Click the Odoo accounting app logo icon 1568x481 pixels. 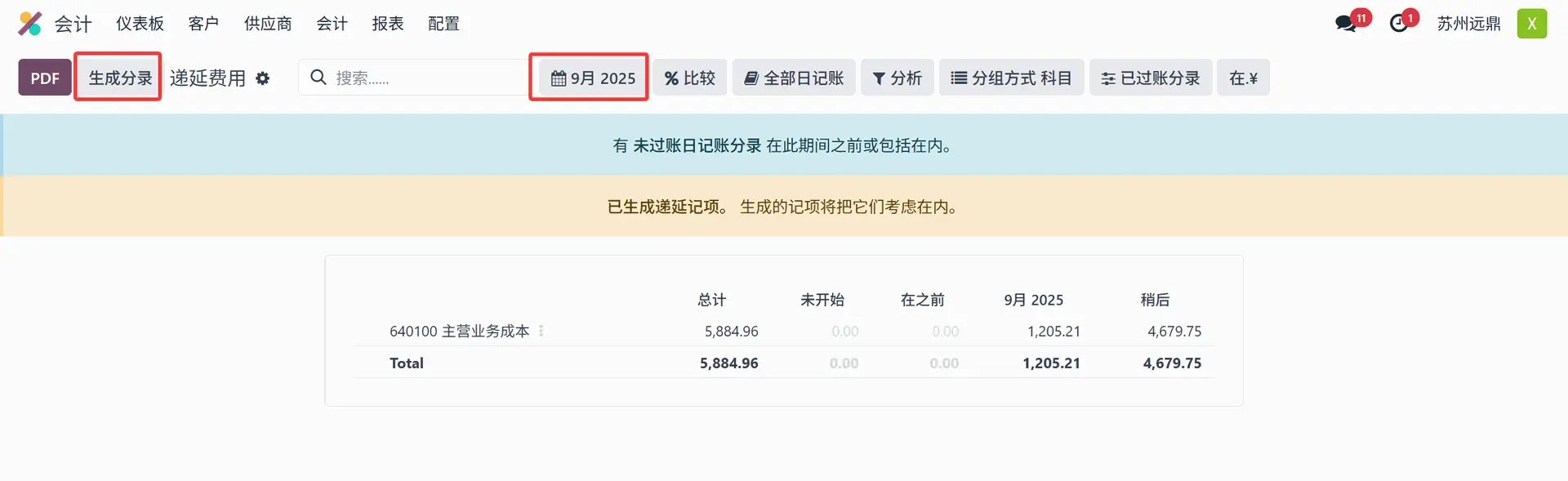point(30,24)
